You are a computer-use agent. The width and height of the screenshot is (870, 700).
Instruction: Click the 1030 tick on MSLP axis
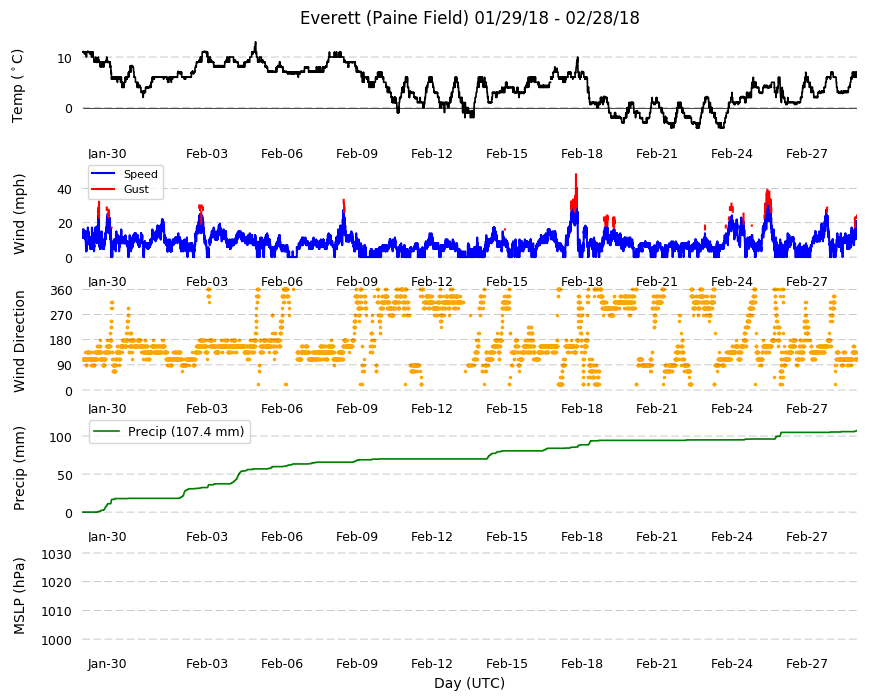coord(57,554)
